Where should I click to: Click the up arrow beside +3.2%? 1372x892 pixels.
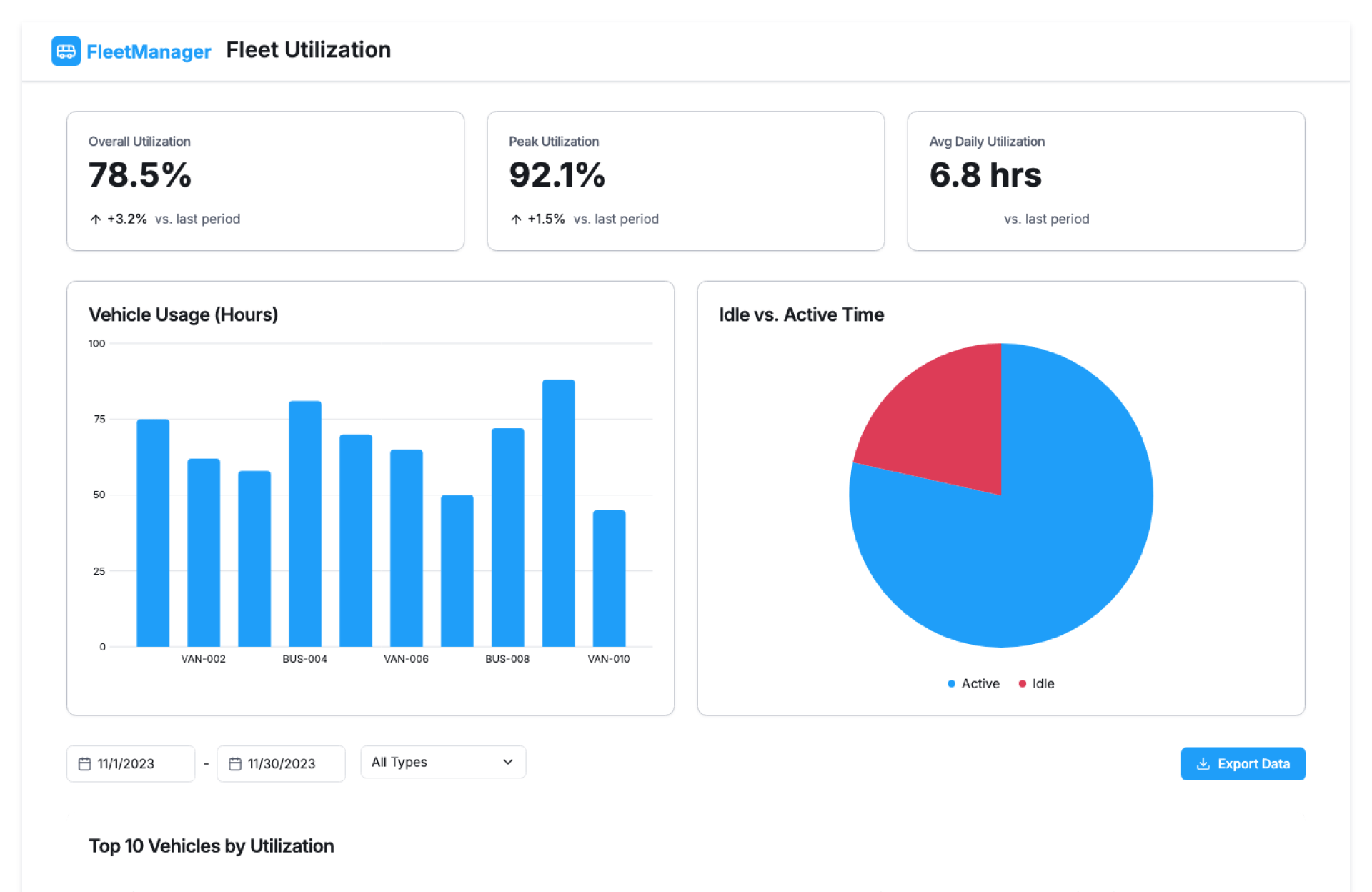(x=96, y=219)
